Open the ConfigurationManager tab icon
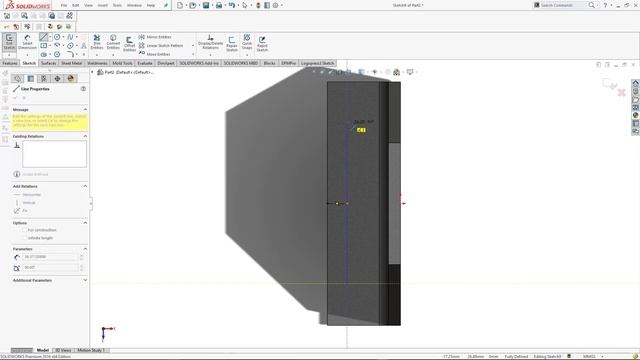Viewport: 640px width, 360px height. coord(44,78)
